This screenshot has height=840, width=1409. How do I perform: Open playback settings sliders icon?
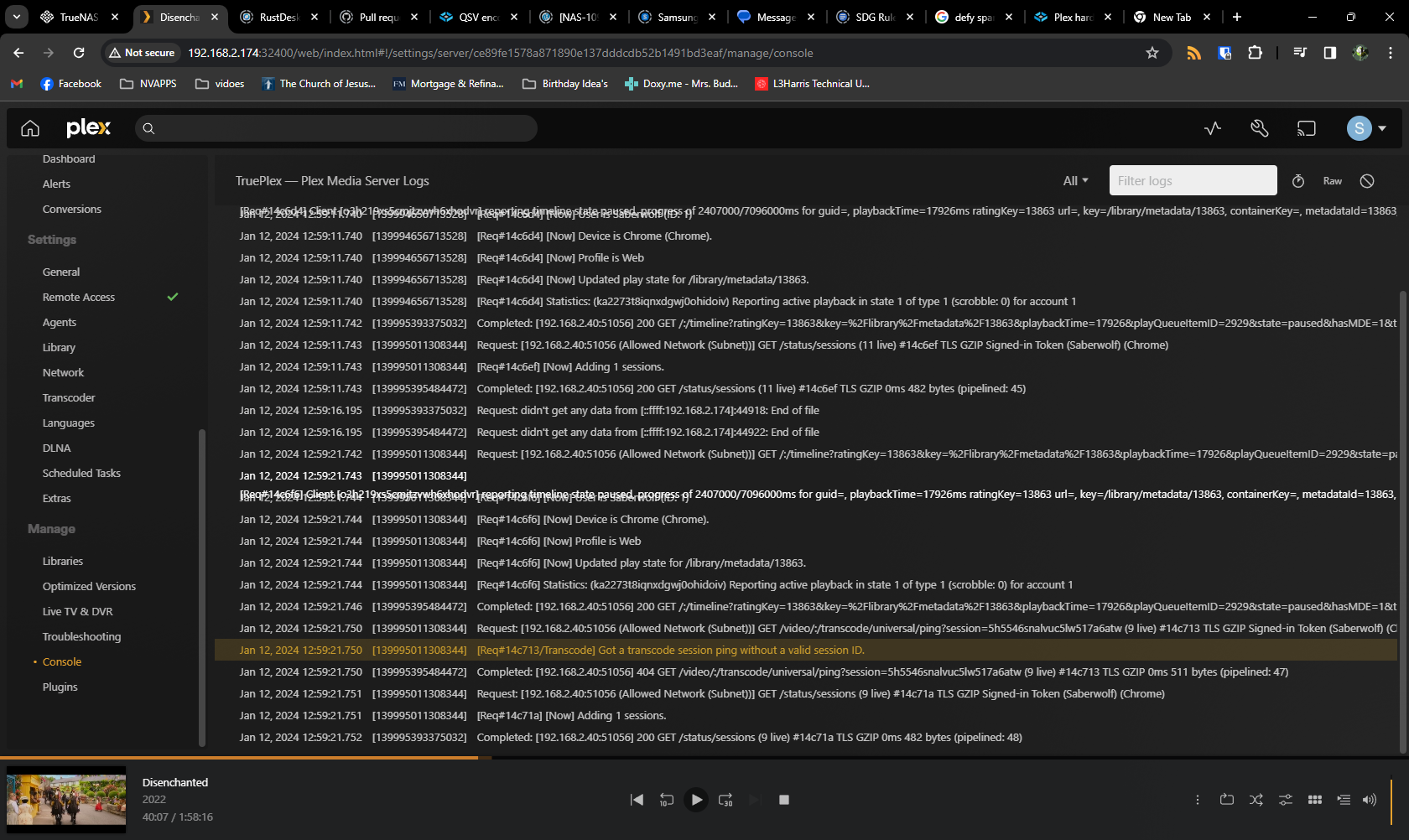point(1286,800)
